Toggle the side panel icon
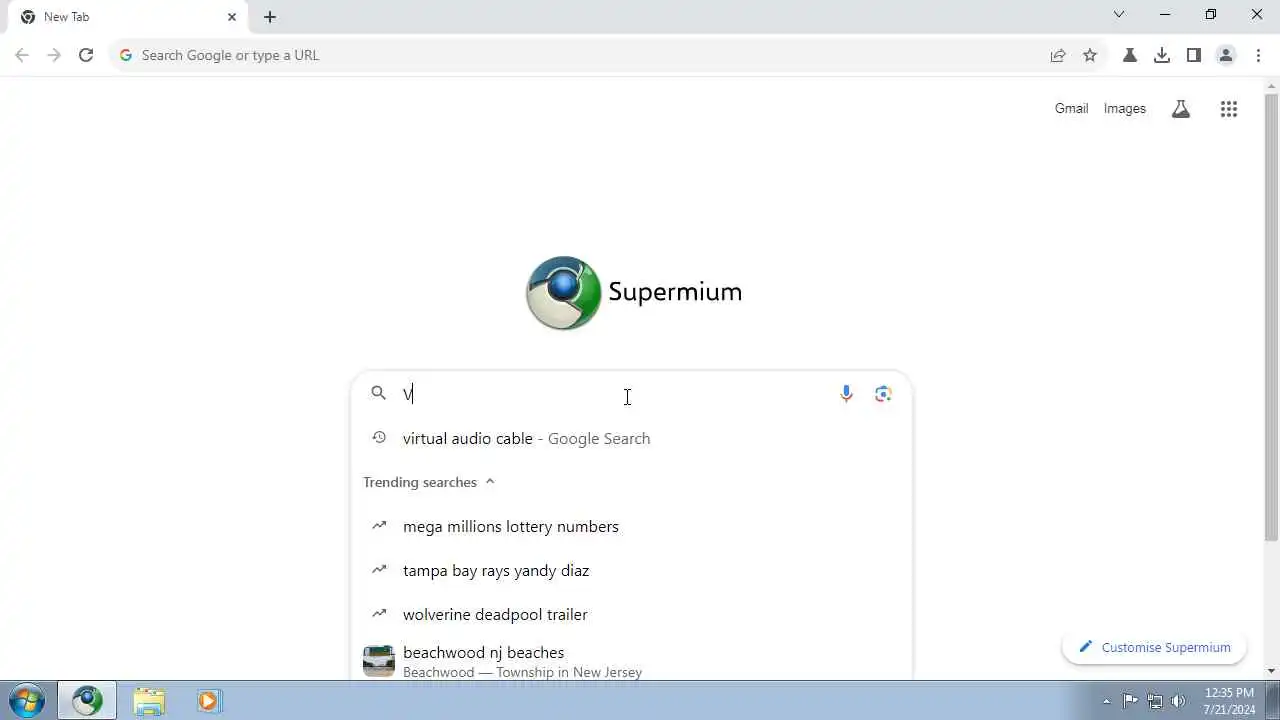Image resolution: width=1280 pixels, height=720 pixels. click(1194, 55)
